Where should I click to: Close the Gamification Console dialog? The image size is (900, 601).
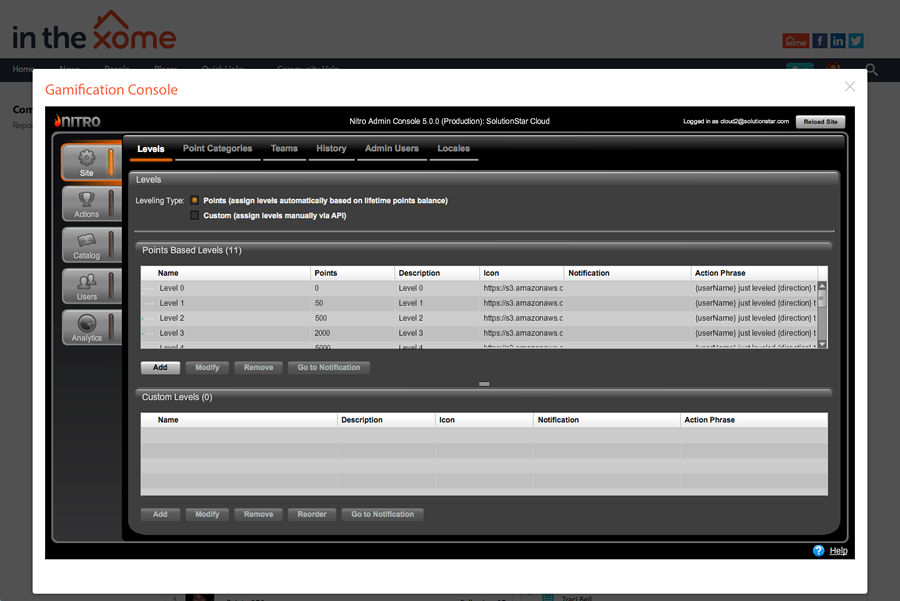850,86
